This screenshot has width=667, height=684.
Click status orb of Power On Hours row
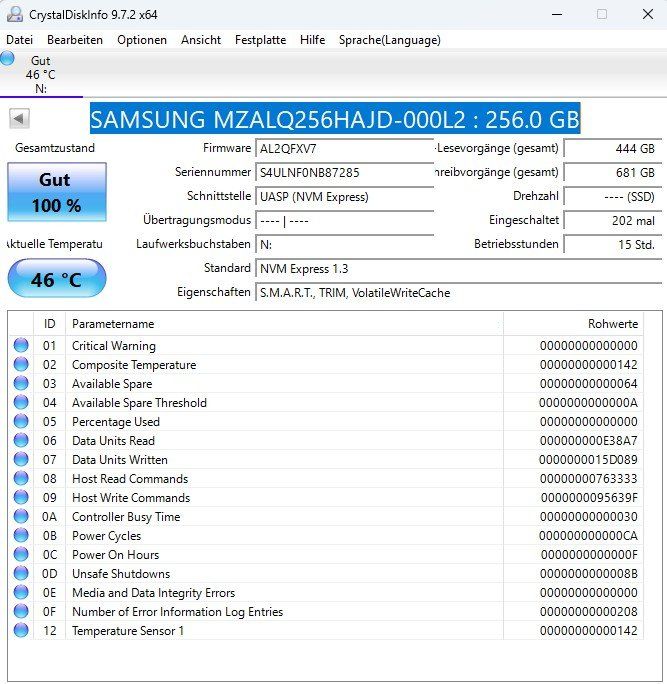(x=21, y=554)
